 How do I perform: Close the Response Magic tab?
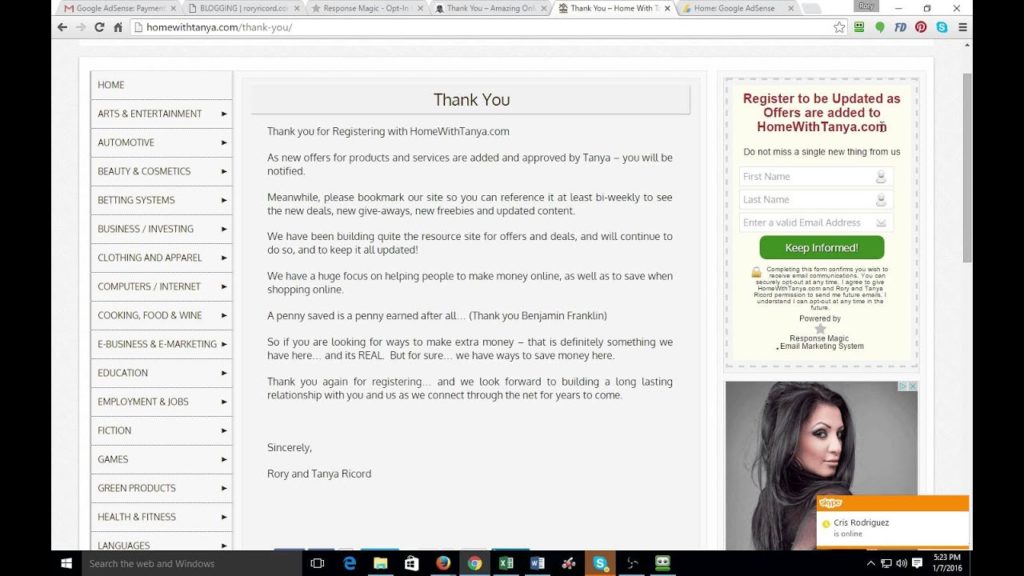coord(420,8)
